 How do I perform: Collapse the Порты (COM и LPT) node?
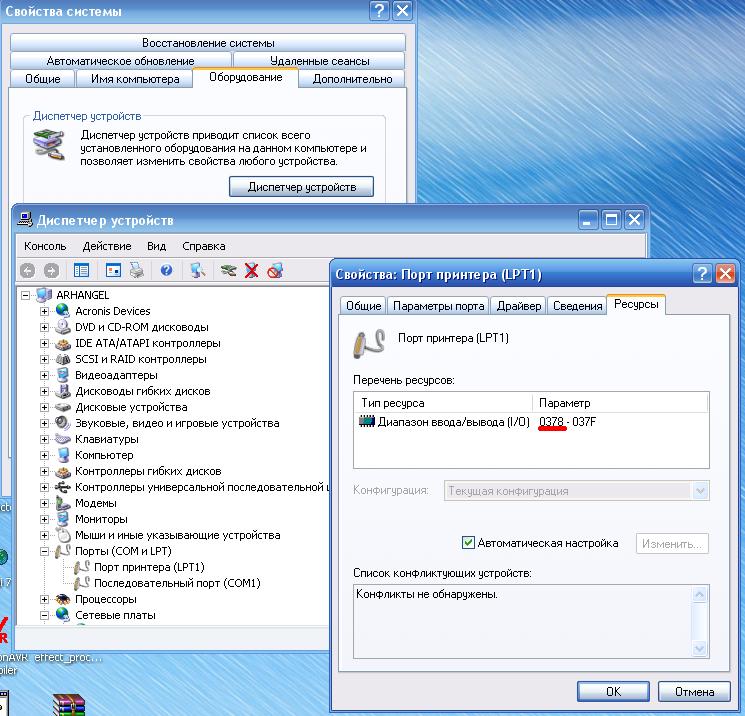coord(44,551)
